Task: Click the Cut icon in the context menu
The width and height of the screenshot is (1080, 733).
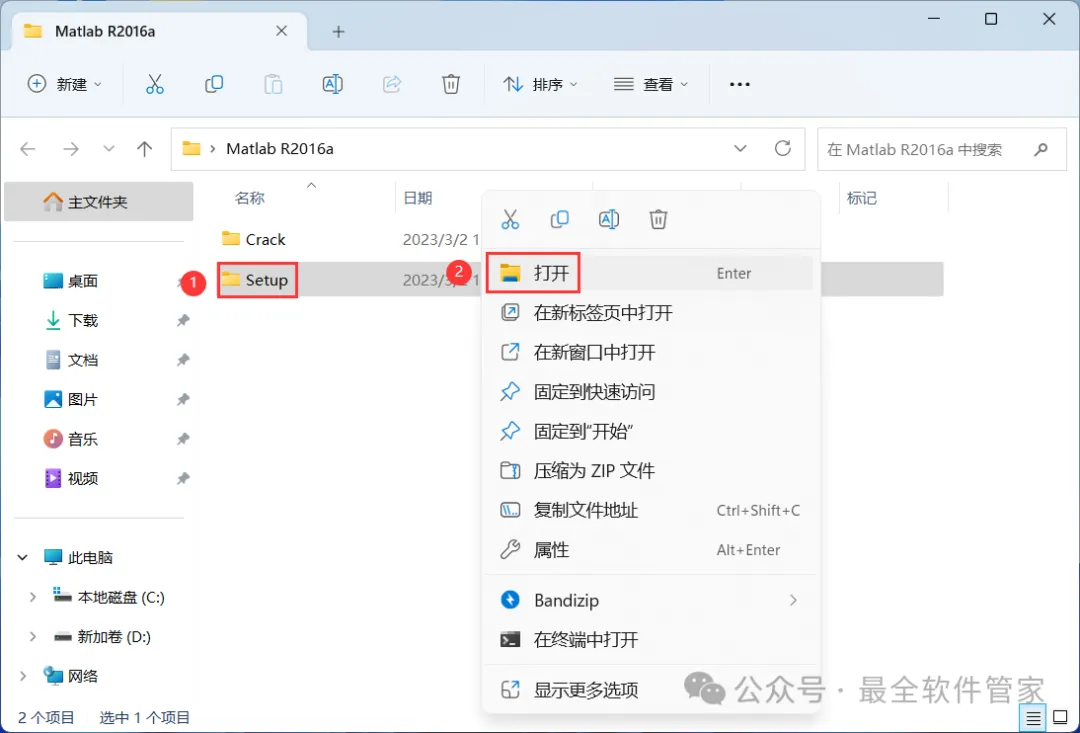Action: (510, 219)
